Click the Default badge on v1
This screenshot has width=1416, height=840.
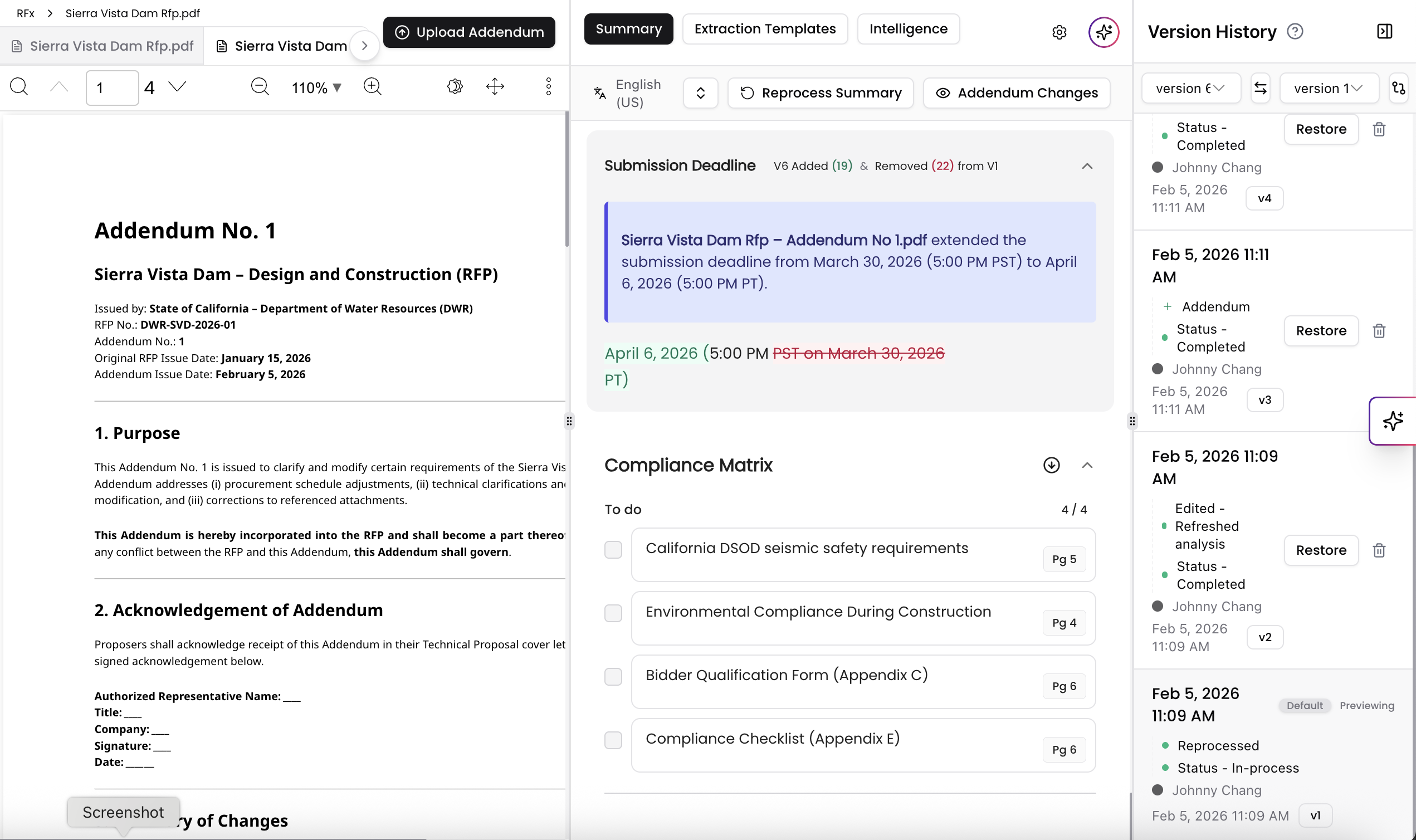[x=1305, y=706]
